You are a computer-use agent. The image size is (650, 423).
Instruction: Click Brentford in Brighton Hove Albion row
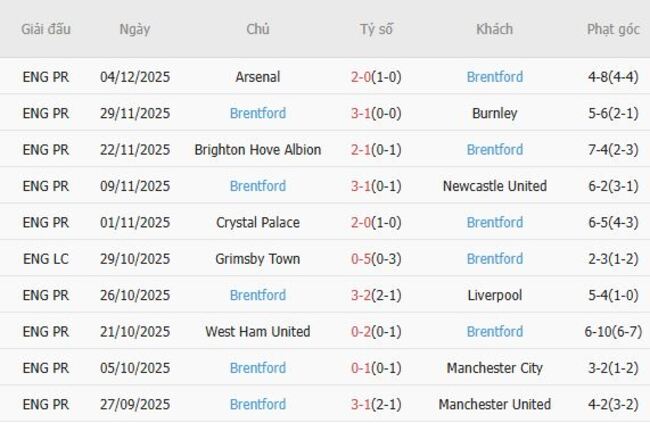494,150
